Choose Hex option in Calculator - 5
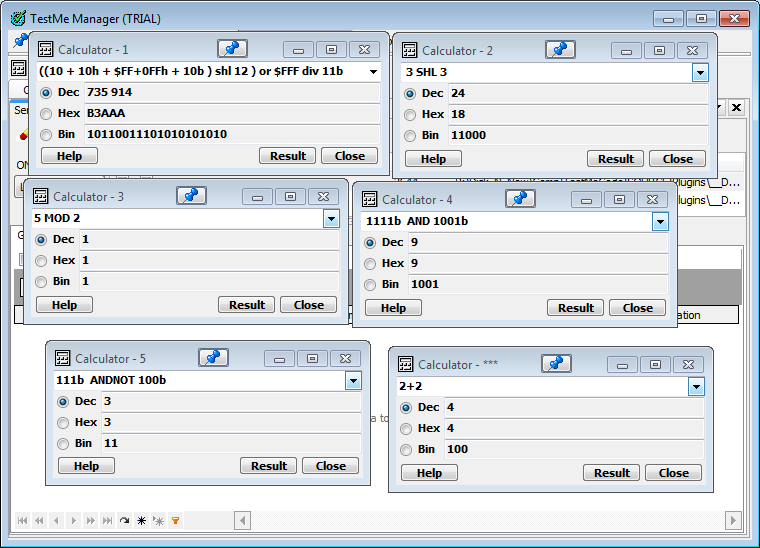Image resolution: width=760 pixels, height=548 pixels. [x=64, y=423]
